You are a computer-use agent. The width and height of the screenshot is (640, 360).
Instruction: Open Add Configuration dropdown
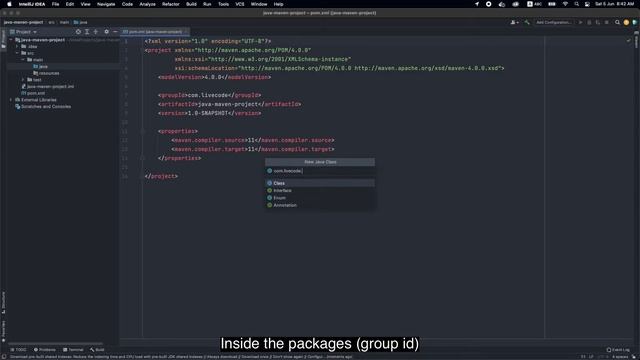click(553, 22)
